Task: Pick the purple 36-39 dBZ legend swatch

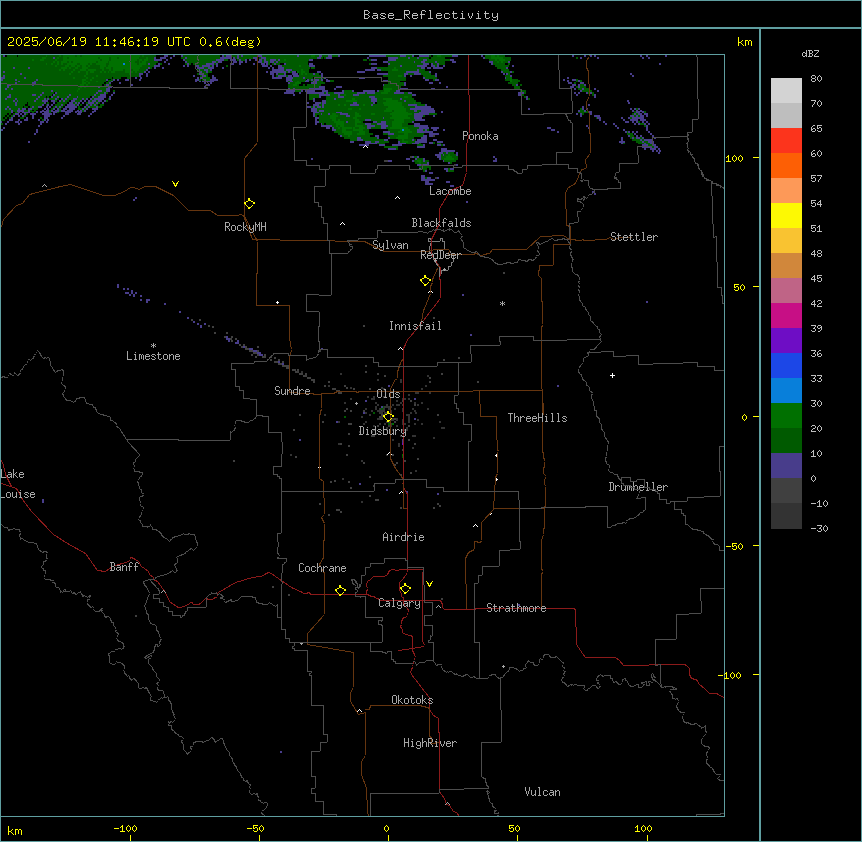Action: [x=786, y=340]
